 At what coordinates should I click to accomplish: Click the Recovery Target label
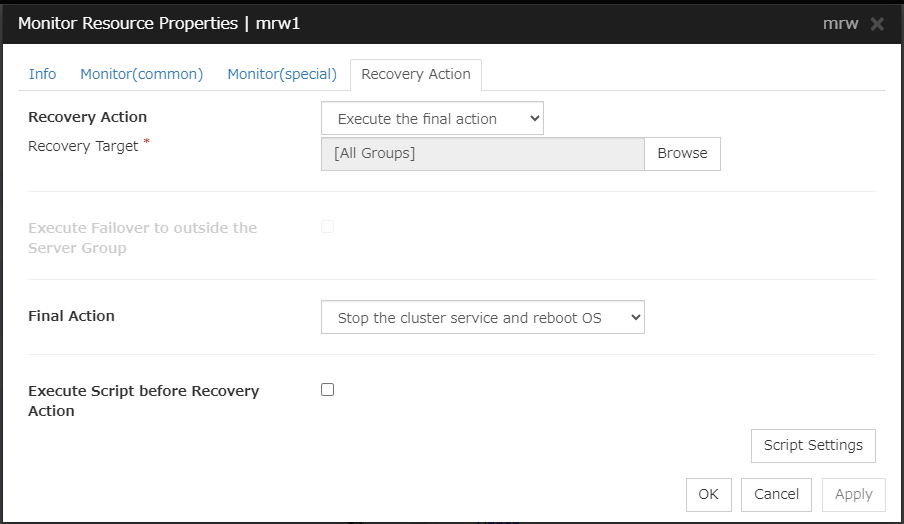point(83,146)
